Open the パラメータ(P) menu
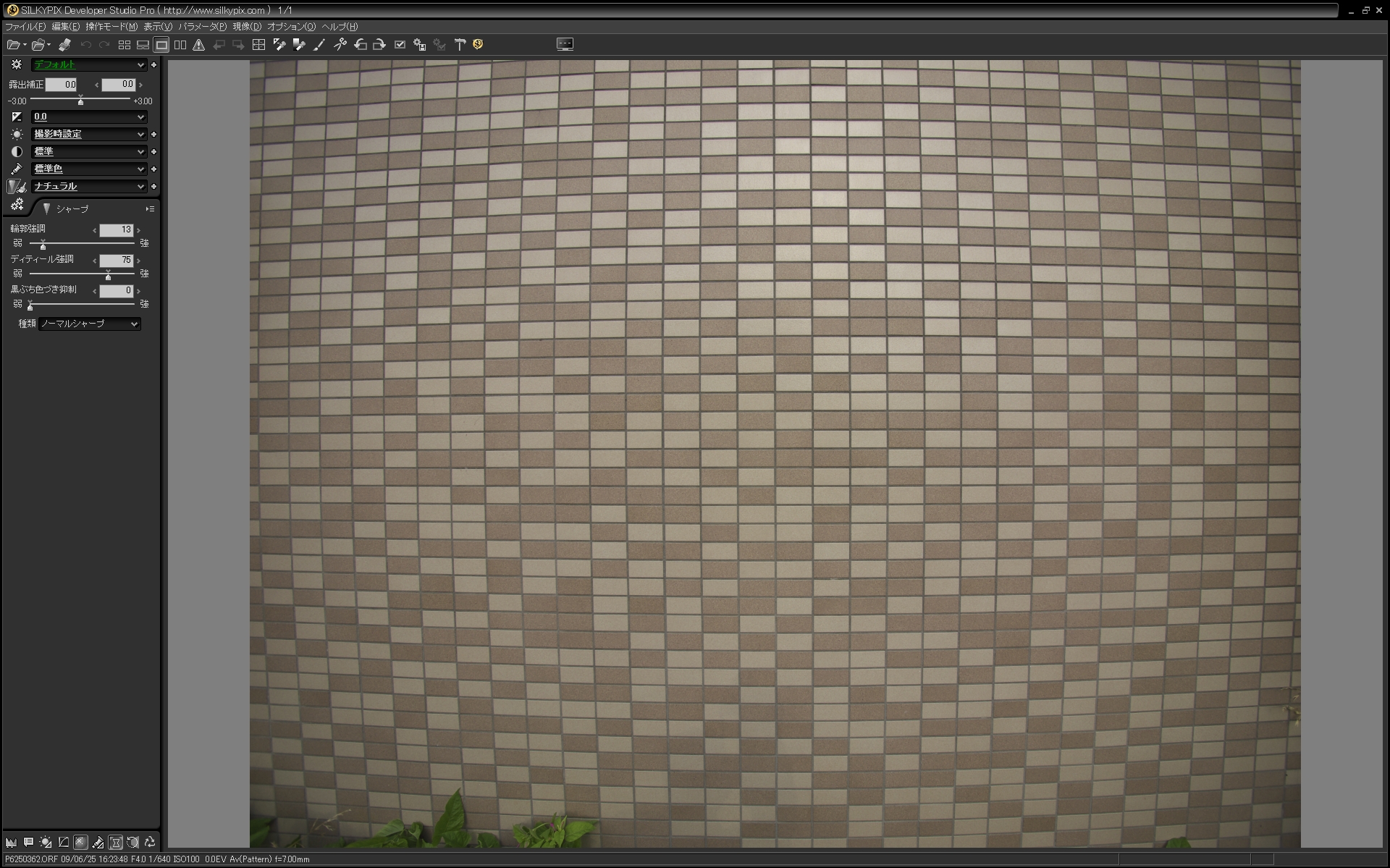Viewport: 1390px width, 868px height. [x=202, y=27]
